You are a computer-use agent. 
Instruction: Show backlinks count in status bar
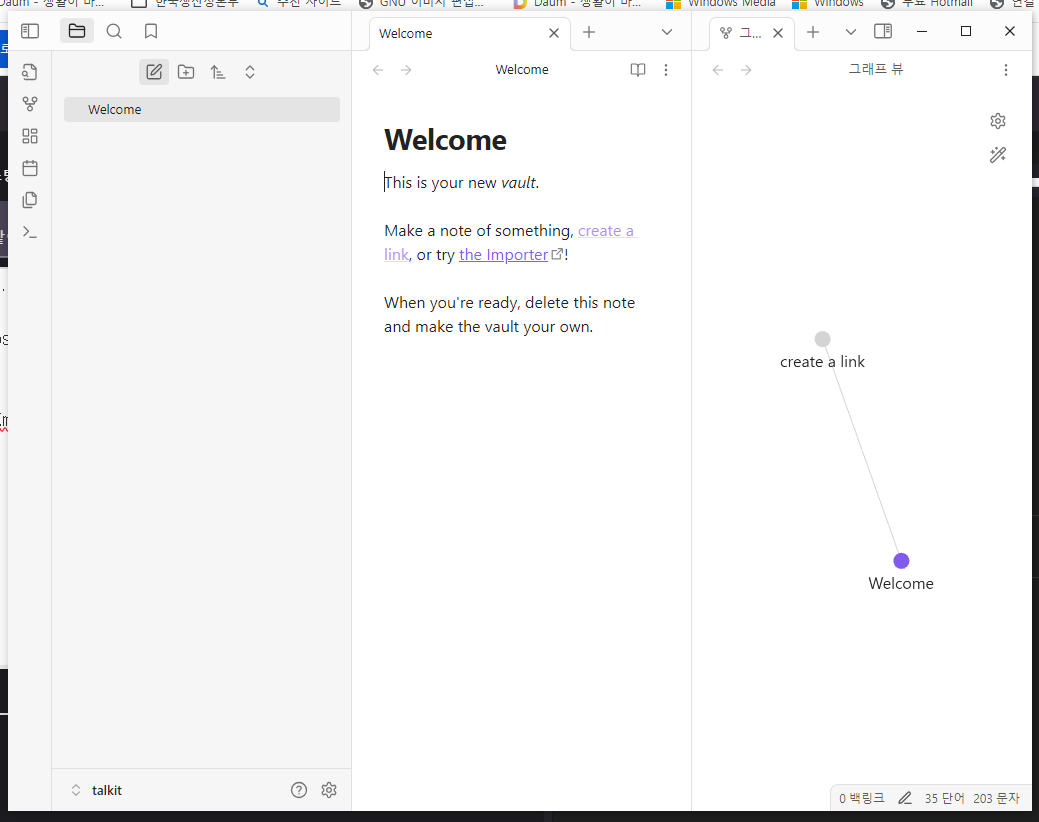coord(861,798)
